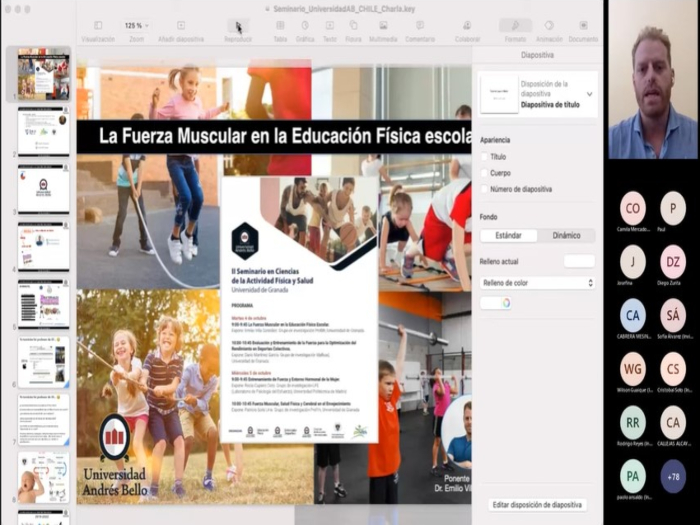Click the PA participant avatar paolo
This screenshot has width=700, height=525.
coord(633,476)
